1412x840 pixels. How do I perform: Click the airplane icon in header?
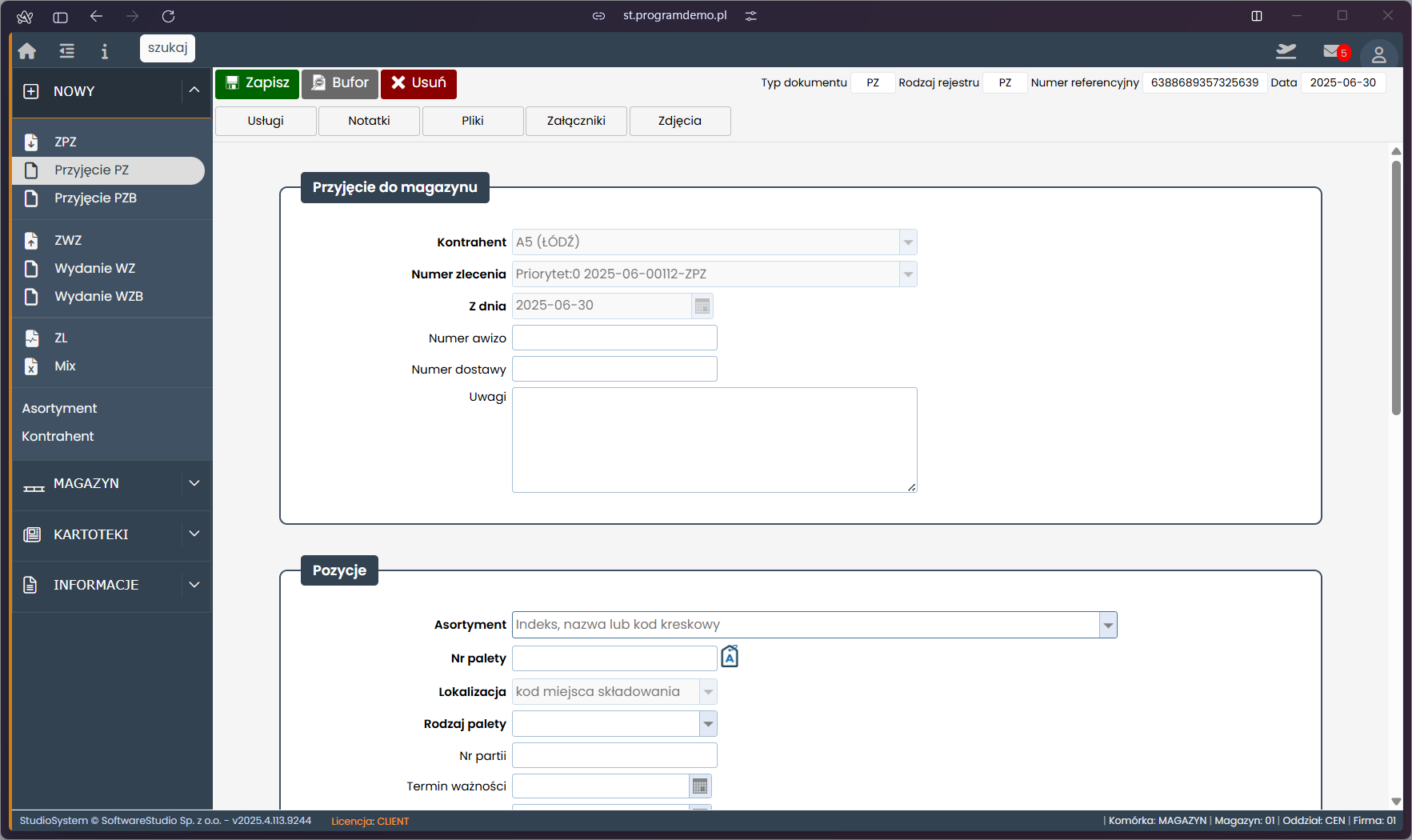pyautogui.click(x=1286, y=52)
